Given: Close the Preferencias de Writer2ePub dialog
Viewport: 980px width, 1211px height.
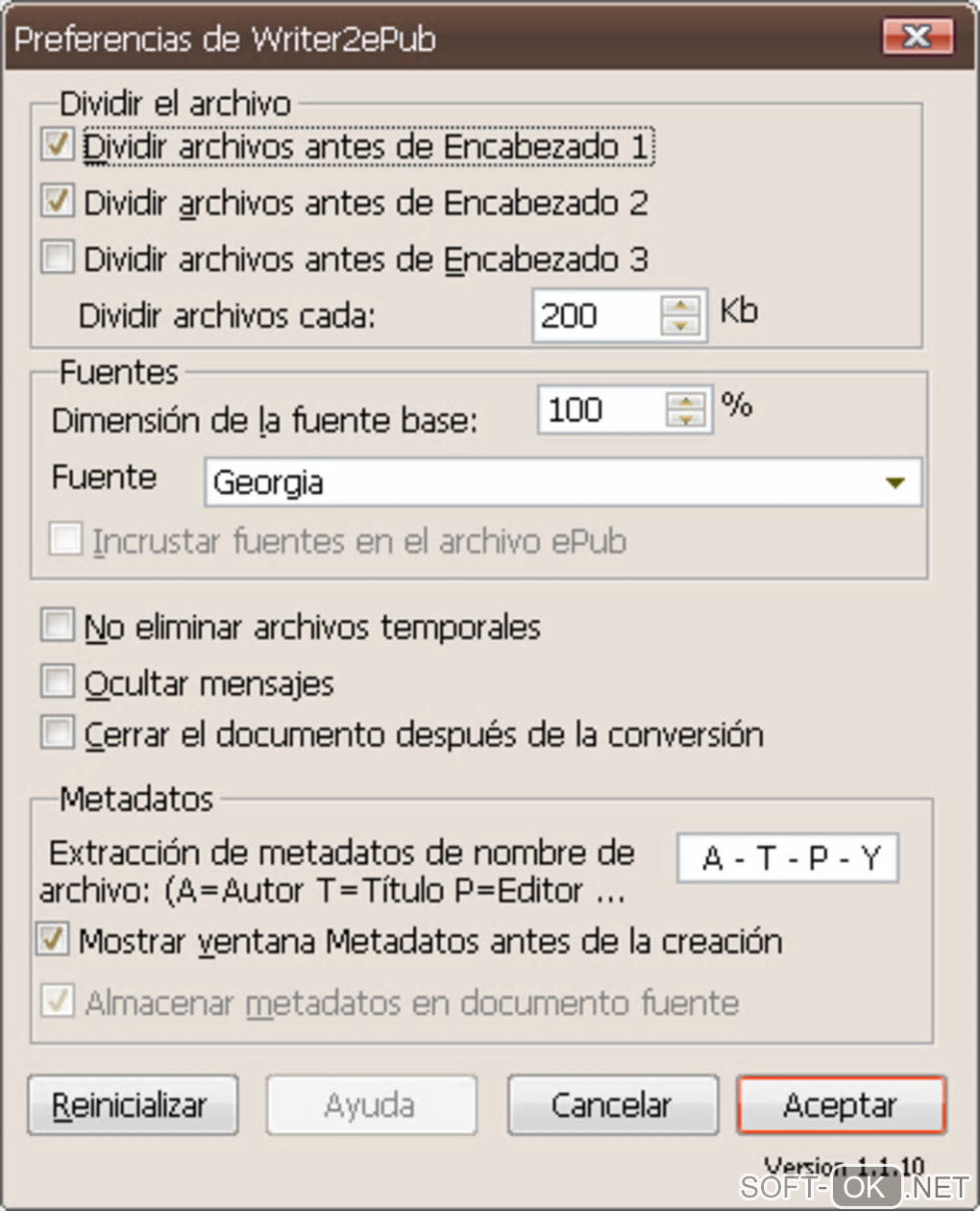Looking at the screenshot, I should 917,37.
